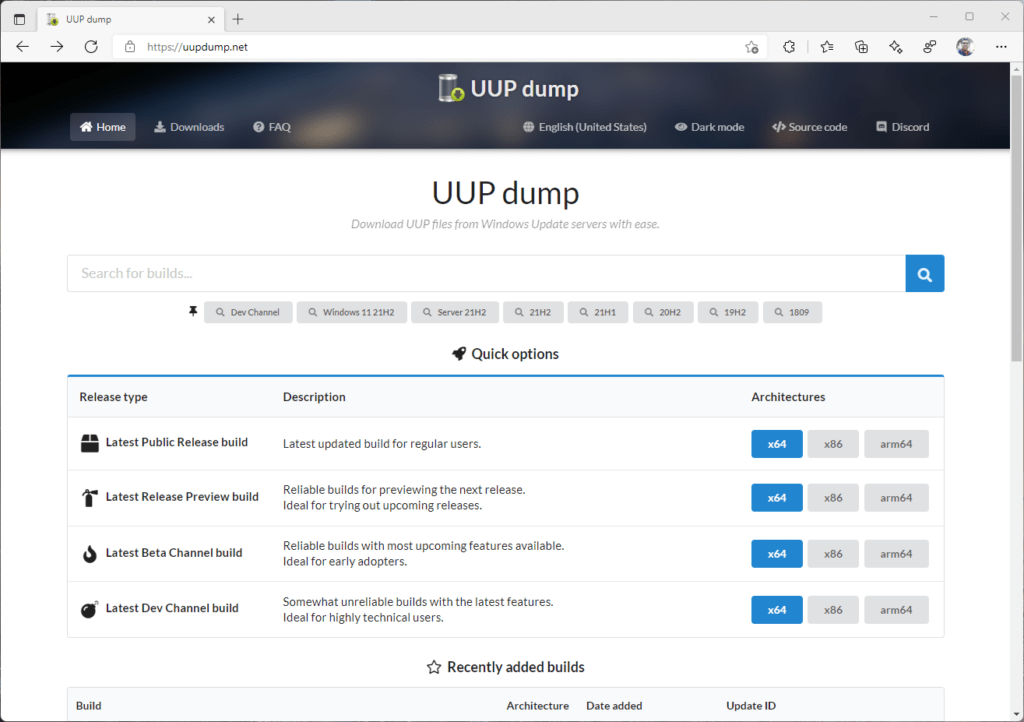Open browser Settings and more menu
This screenshot has width=1024, height=722.
tap(1001, 46)
